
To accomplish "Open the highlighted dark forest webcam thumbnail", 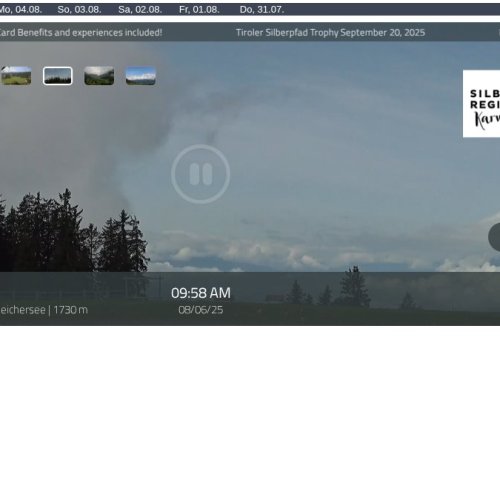I will coord(58,76).
